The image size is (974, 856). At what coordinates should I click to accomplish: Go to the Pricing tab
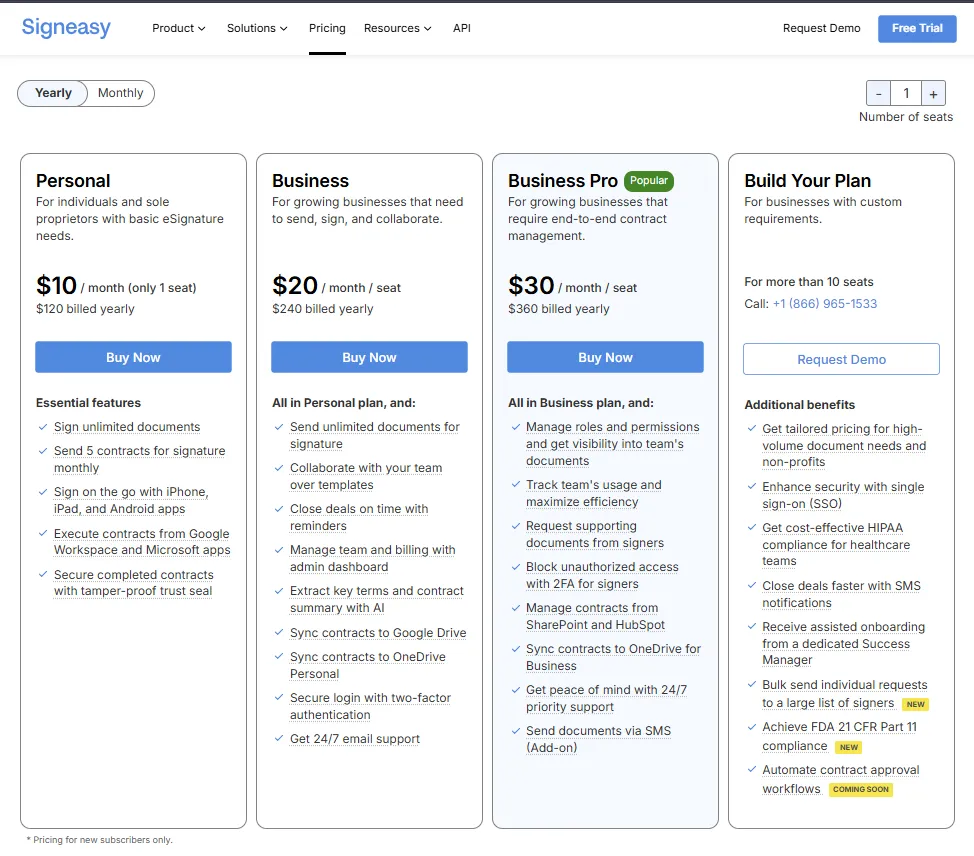click(327, 28)
